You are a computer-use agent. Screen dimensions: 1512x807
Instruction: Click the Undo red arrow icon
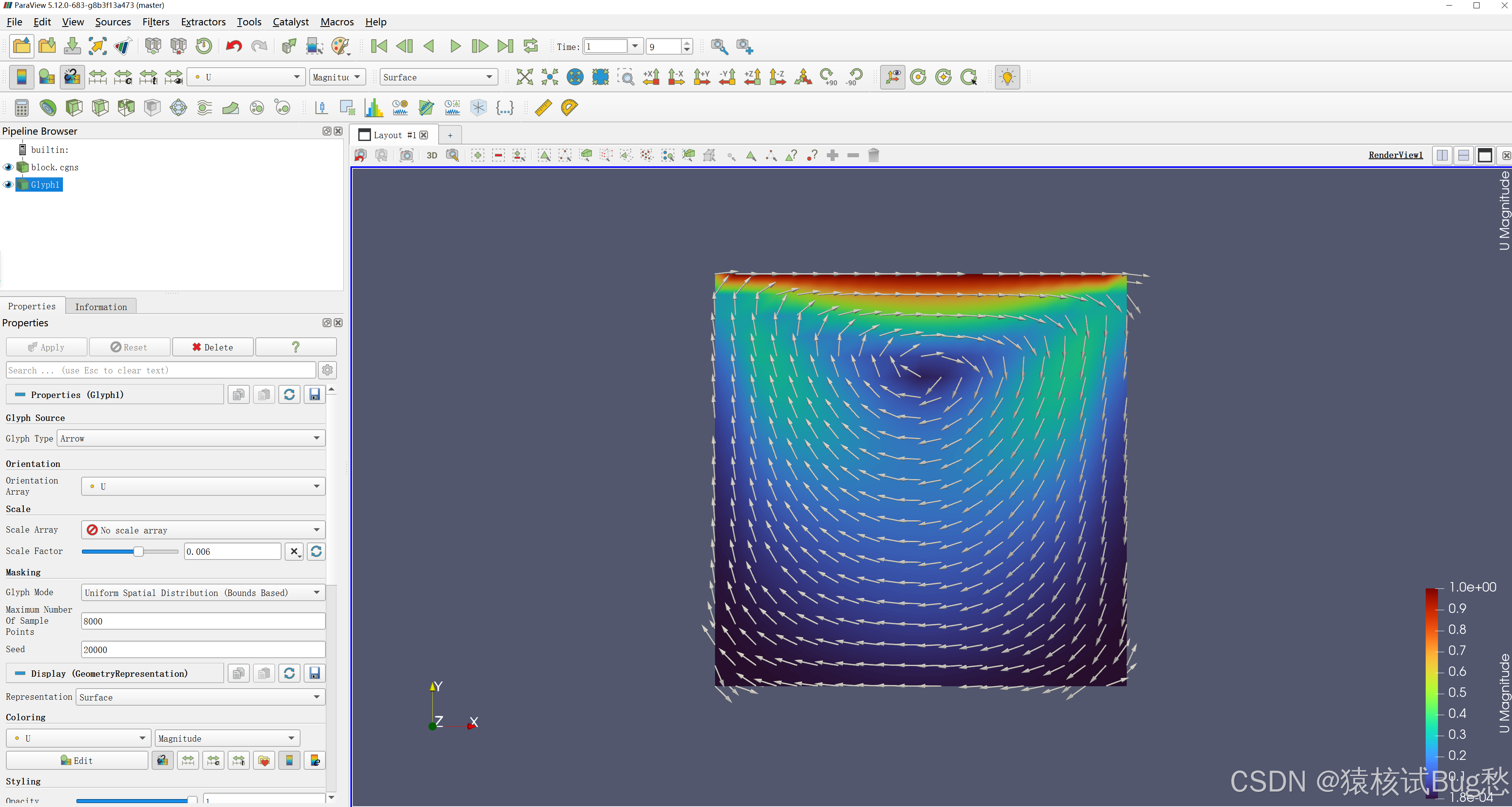click(x=234, y=46)
